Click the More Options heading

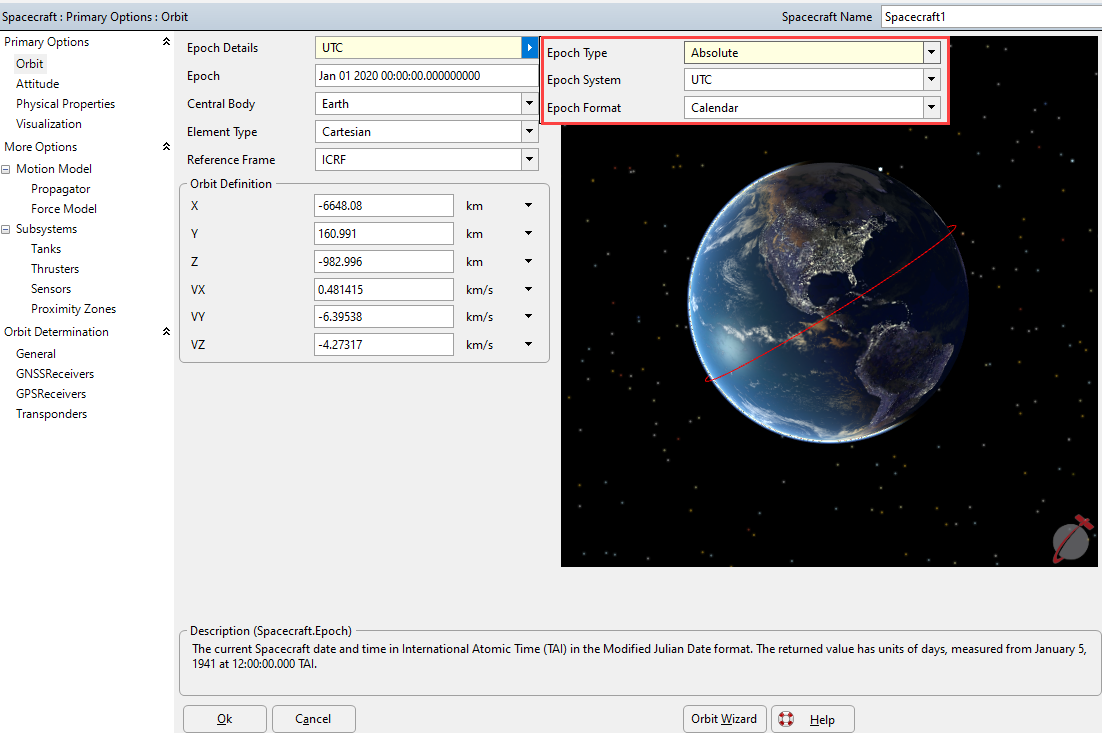coord(41,147)
